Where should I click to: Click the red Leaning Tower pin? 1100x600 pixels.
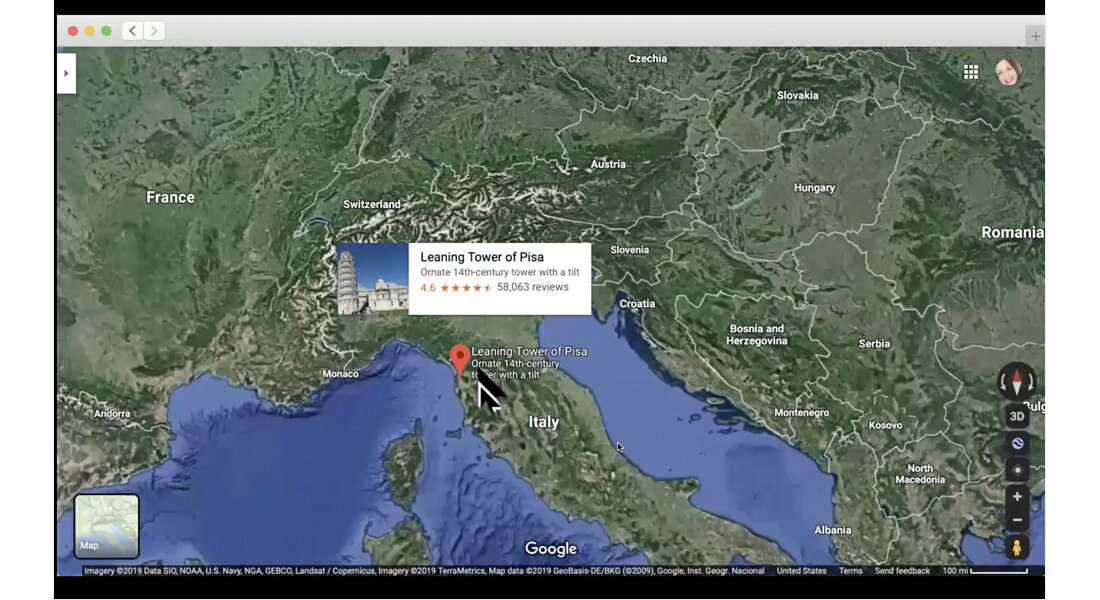coord(460,361)
